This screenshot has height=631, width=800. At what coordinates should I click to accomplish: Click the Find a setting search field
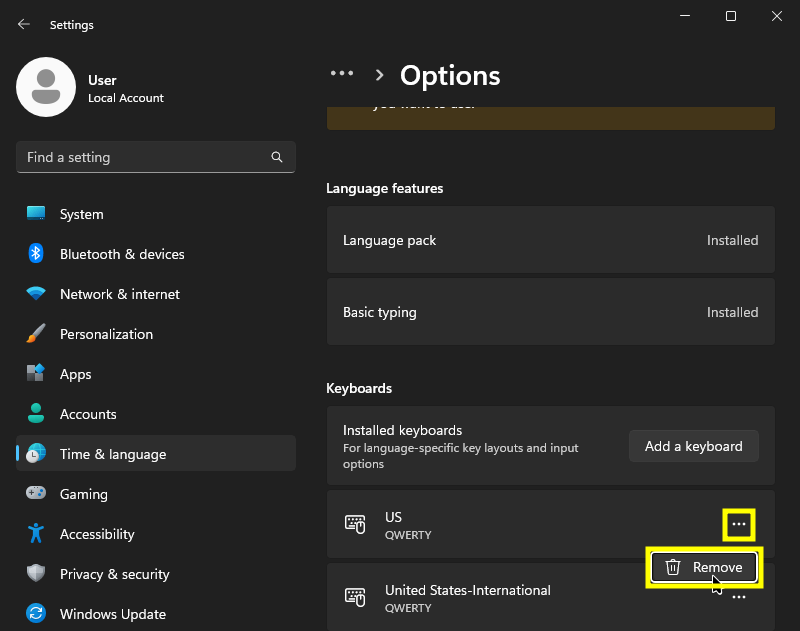pos(145,158)
